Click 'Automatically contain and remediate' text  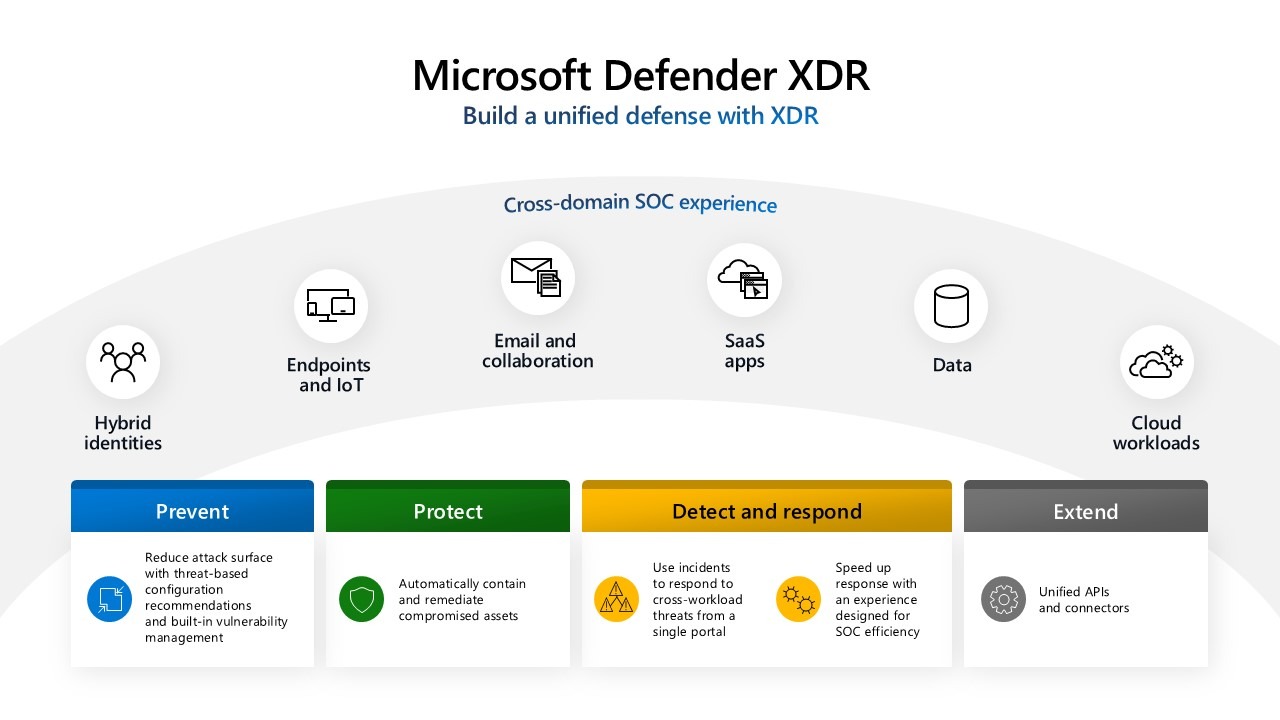point(462,600)
